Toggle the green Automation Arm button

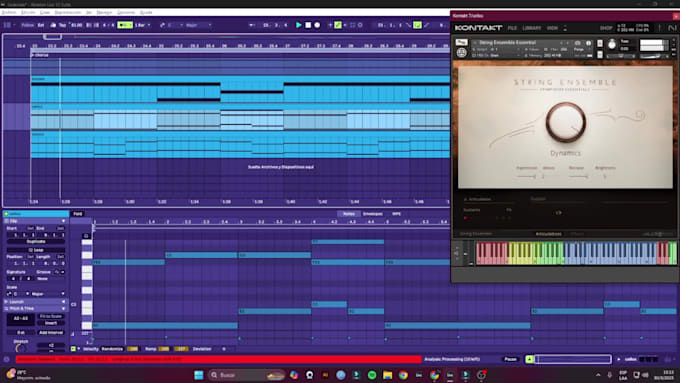click(x=338, y=25)
